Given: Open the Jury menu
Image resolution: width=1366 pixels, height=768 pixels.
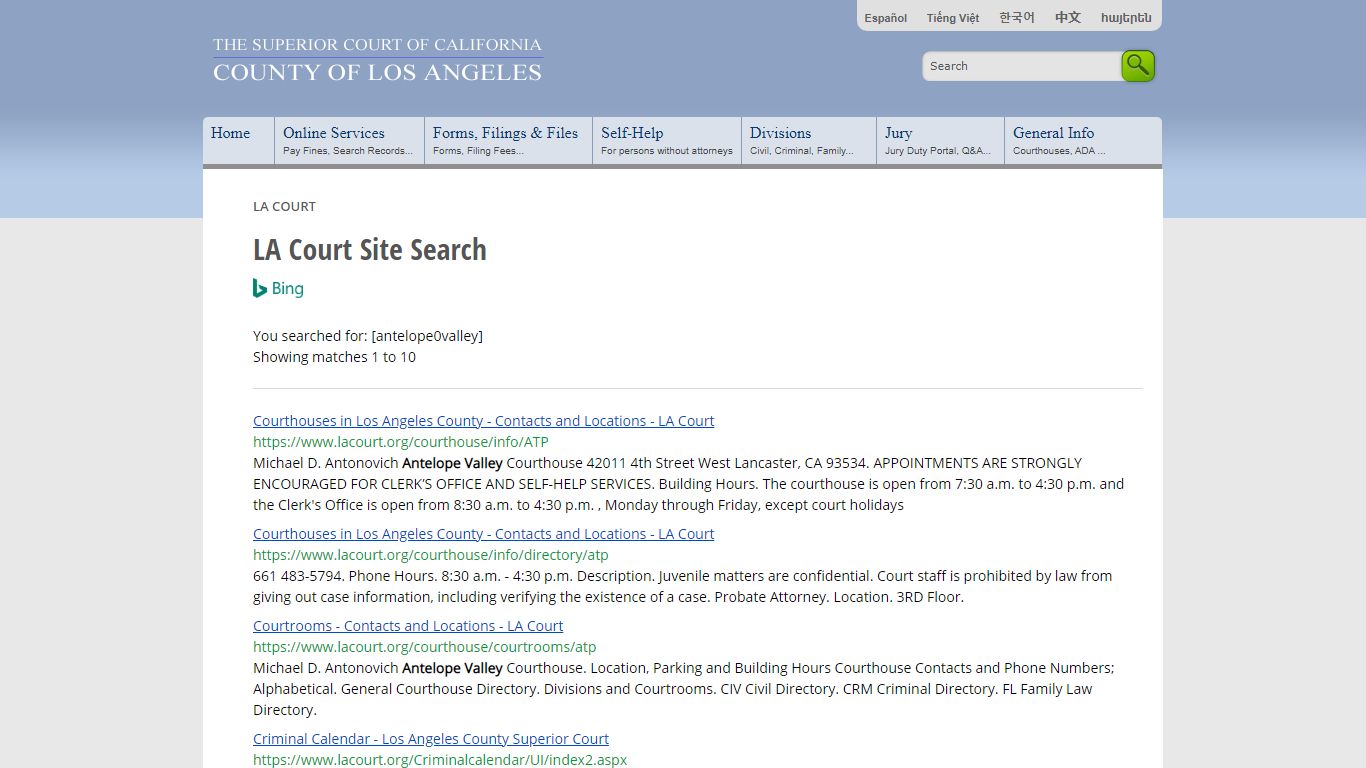Looking at the screenshot, I should [940, 141].
